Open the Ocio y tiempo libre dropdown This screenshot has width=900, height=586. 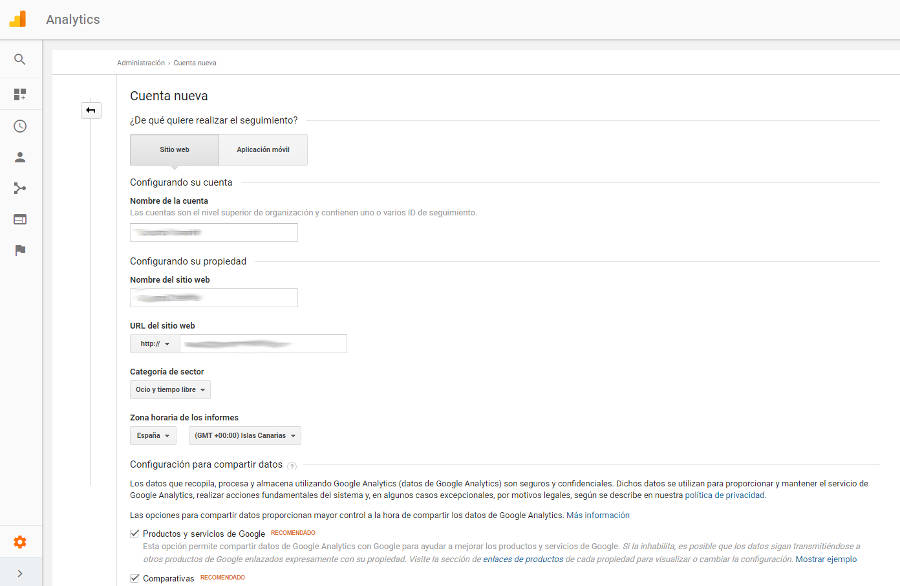170,390
